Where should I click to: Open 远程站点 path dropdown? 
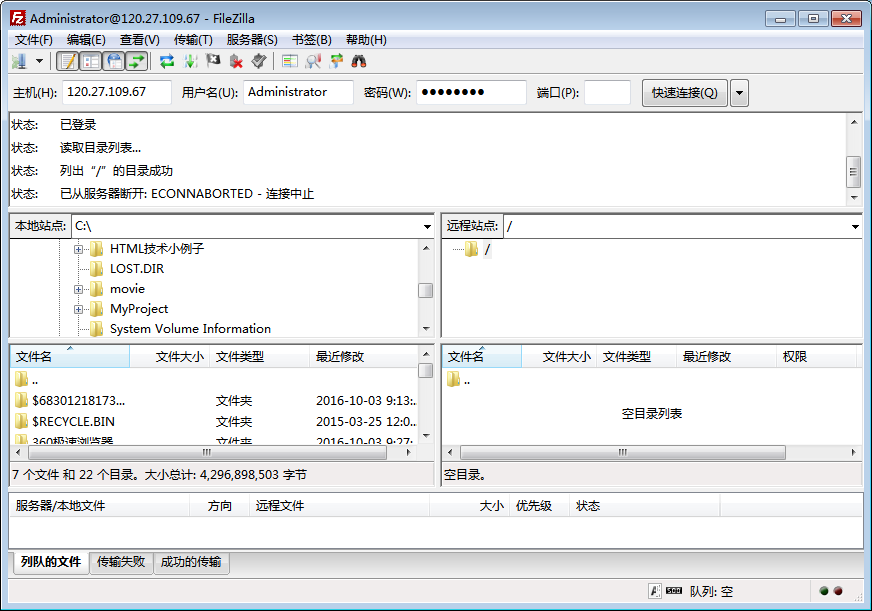(x=855, y=226)
